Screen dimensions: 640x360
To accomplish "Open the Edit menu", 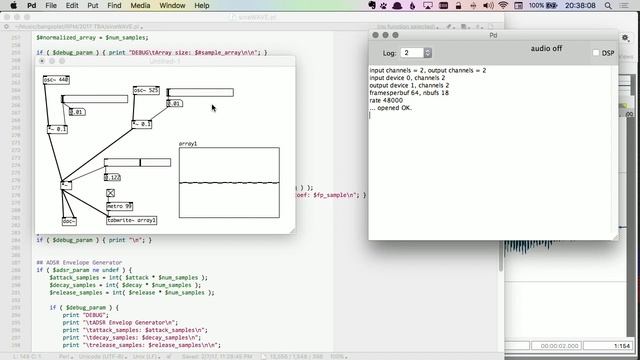I will 72,5.
